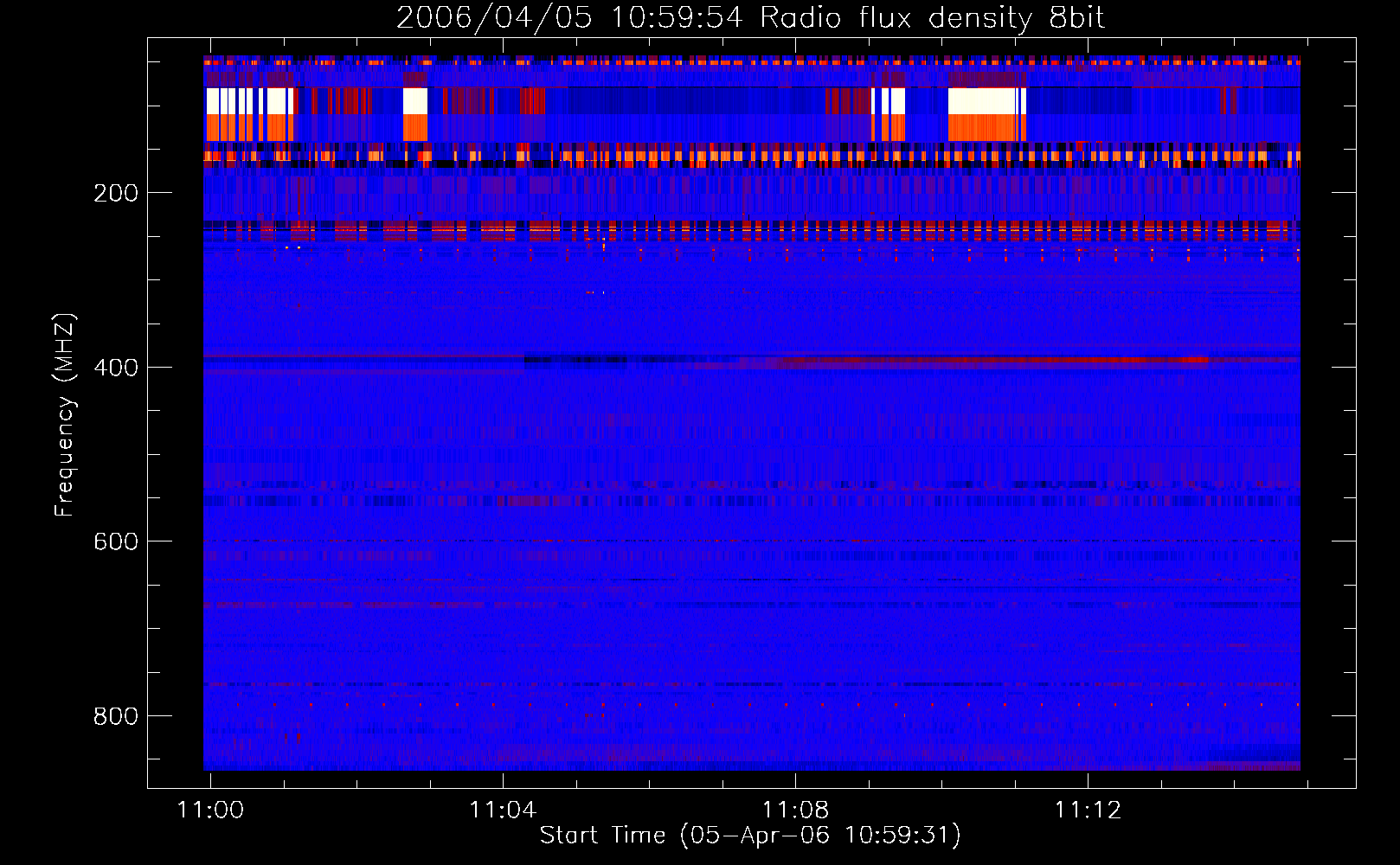
Task: Click the 11:04 time axis label
Action: [x=503, y=811]
